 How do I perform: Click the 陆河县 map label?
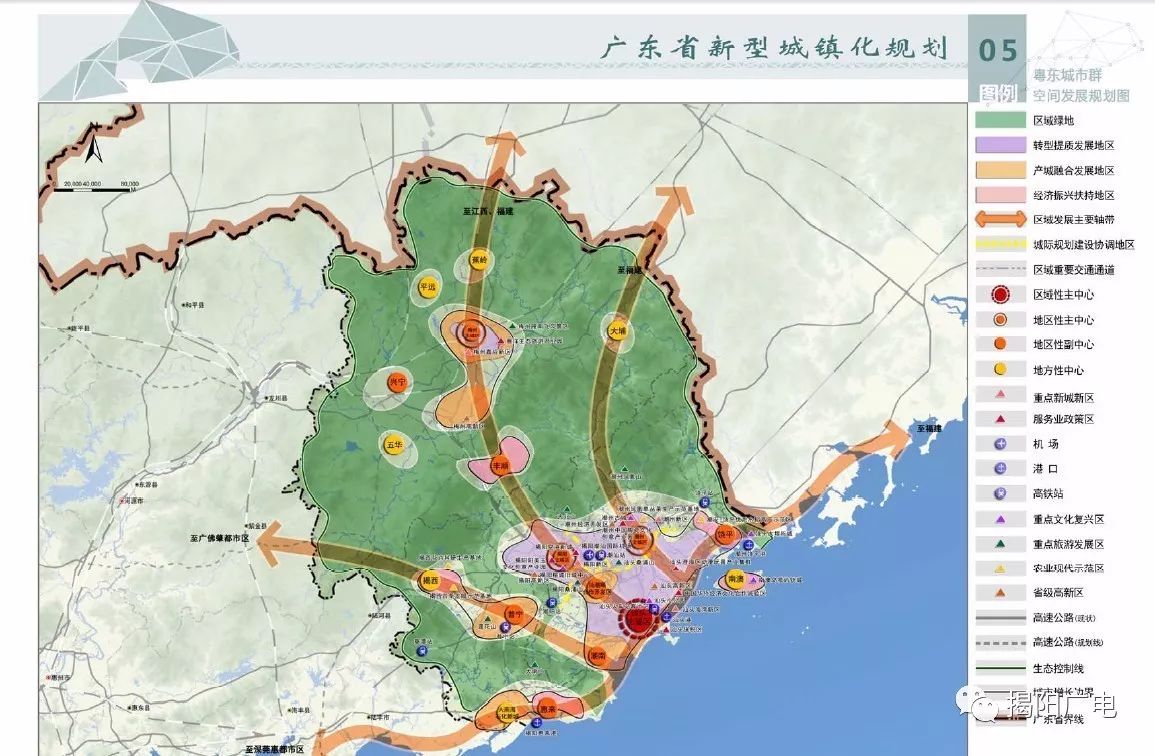click(x=379, y=615)
